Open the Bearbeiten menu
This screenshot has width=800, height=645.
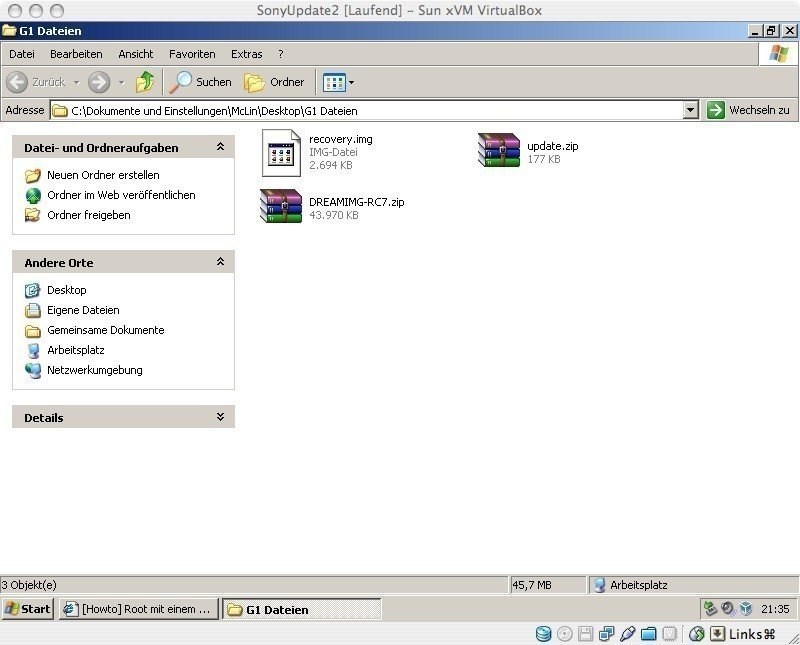point(76,54)
